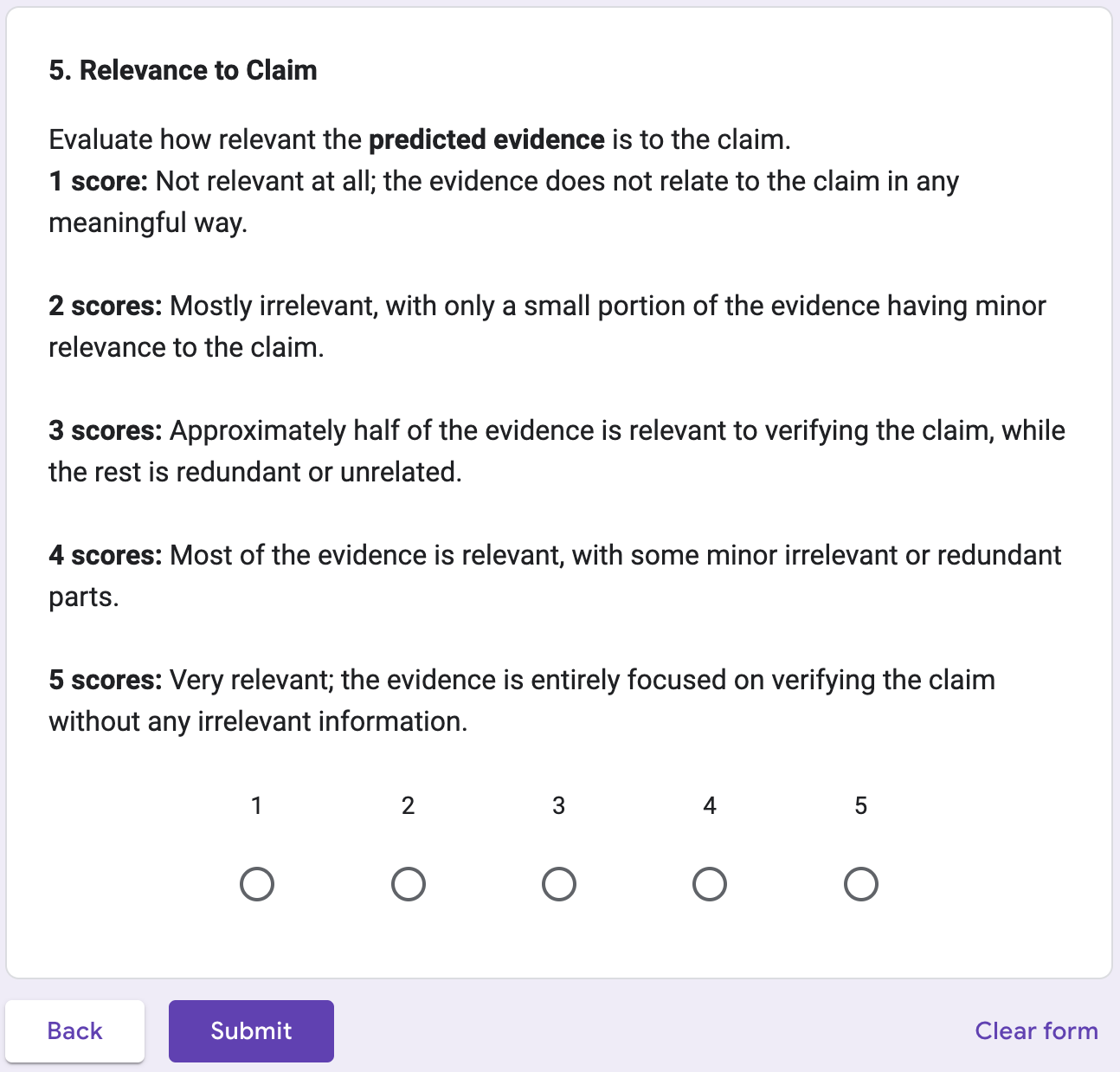Click the number 2 scale label
The height and width of the screenshot is (1072, 1120).
click(409, 806)
